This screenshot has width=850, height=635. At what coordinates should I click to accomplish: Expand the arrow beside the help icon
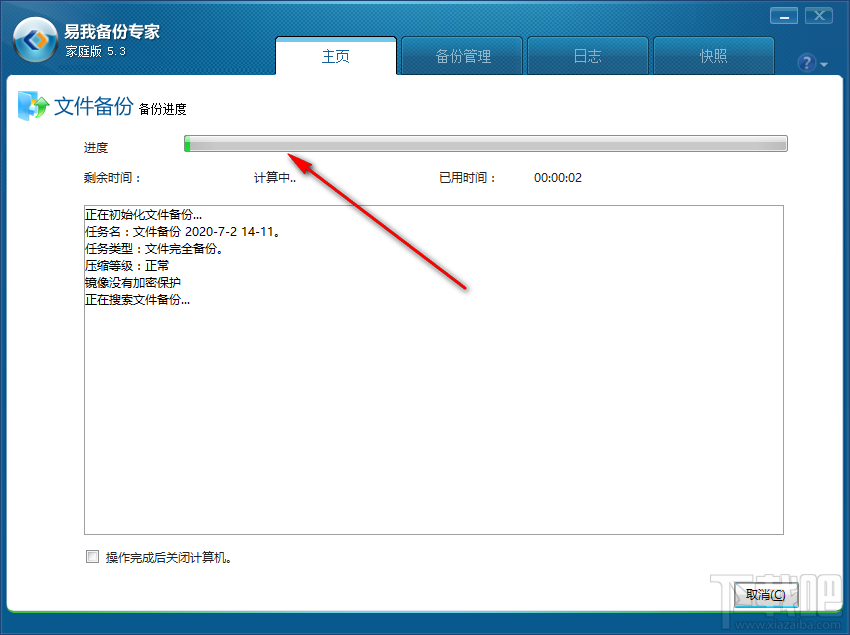tap(824, 65)
